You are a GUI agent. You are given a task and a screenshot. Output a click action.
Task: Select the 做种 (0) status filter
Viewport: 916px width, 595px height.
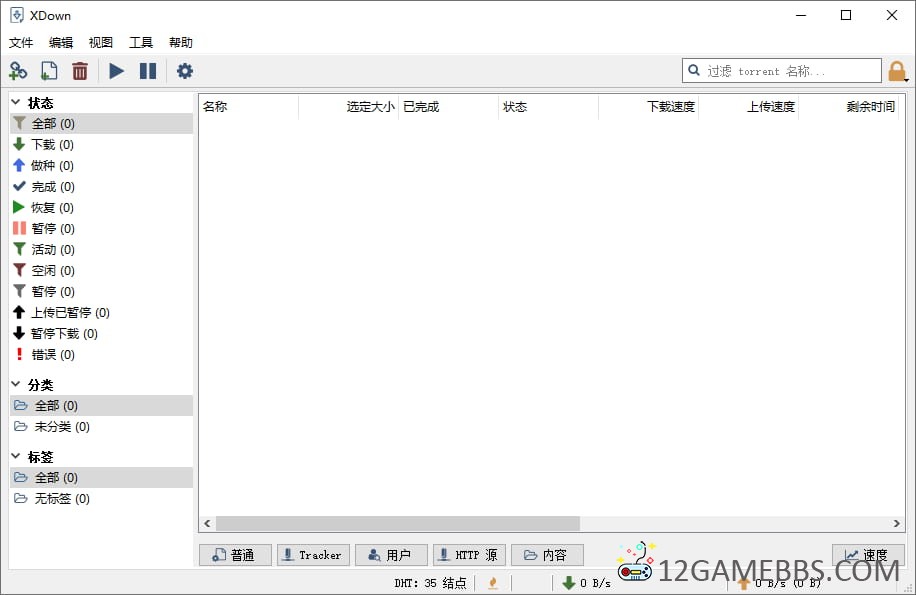(x=102, y=165)
